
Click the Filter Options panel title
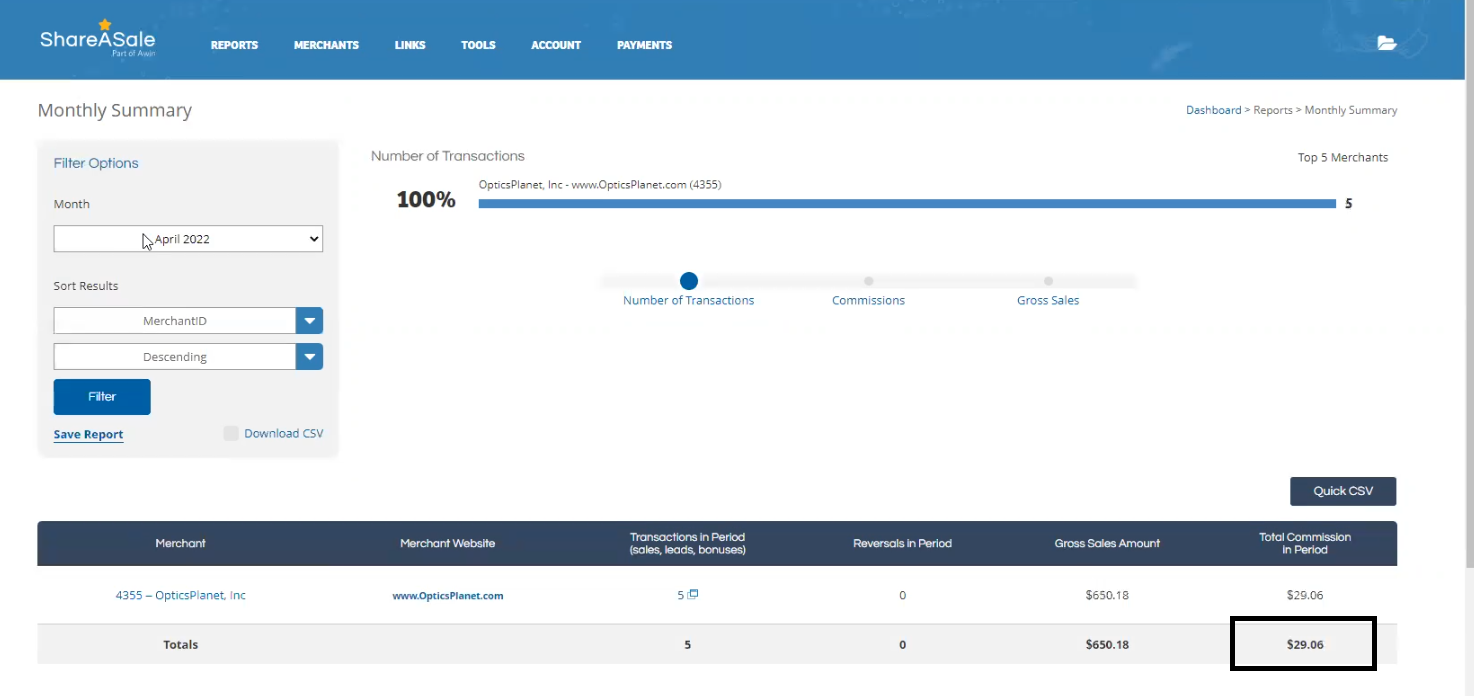(96, 163)
